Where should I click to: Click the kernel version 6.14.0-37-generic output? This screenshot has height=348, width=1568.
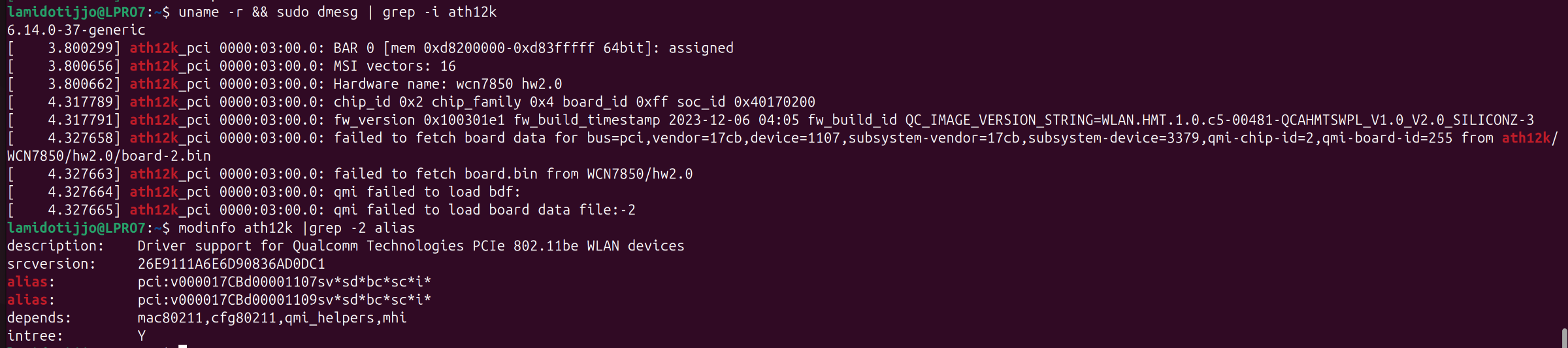click(76, 30)
